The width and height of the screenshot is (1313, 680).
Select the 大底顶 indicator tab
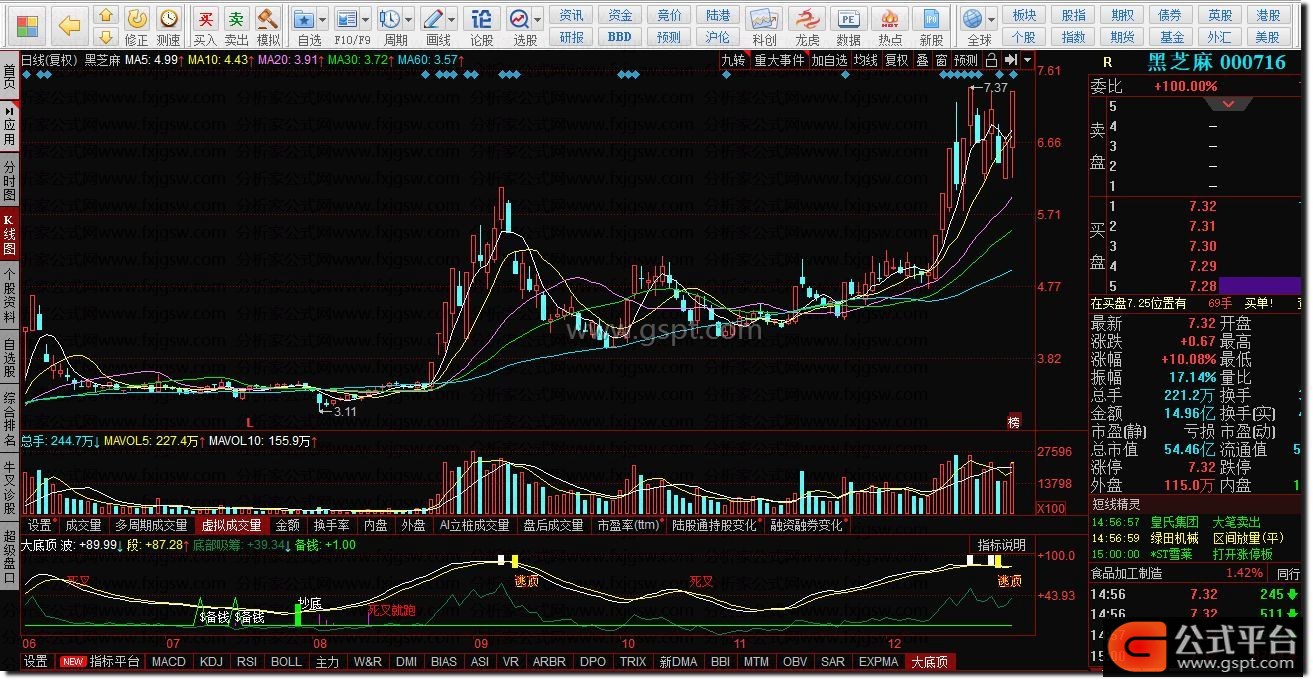[x=931, y=662]
